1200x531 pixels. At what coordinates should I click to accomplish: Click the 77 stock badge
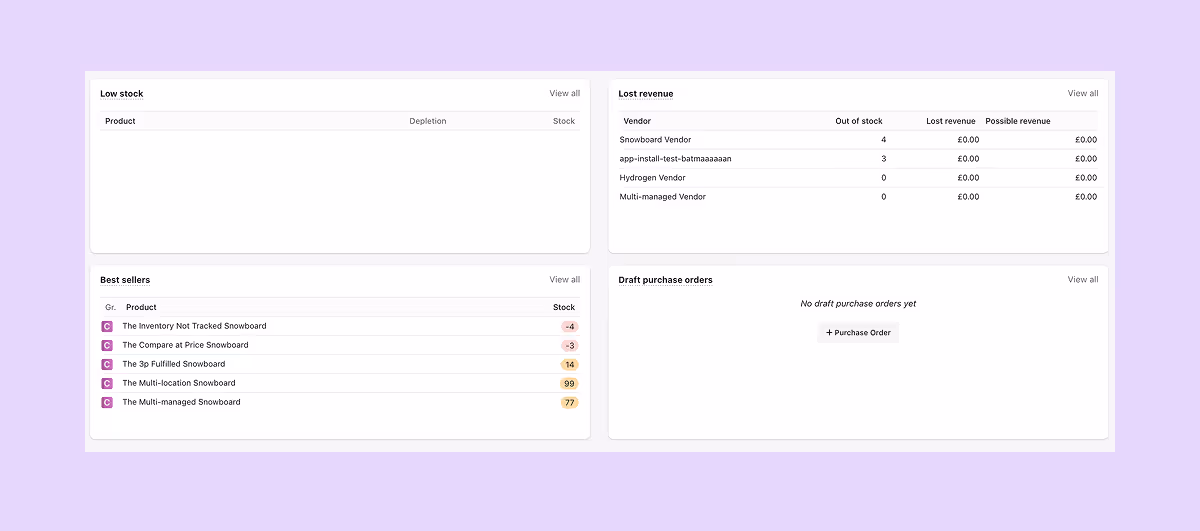pyautogui.click(x=569, y=402)
